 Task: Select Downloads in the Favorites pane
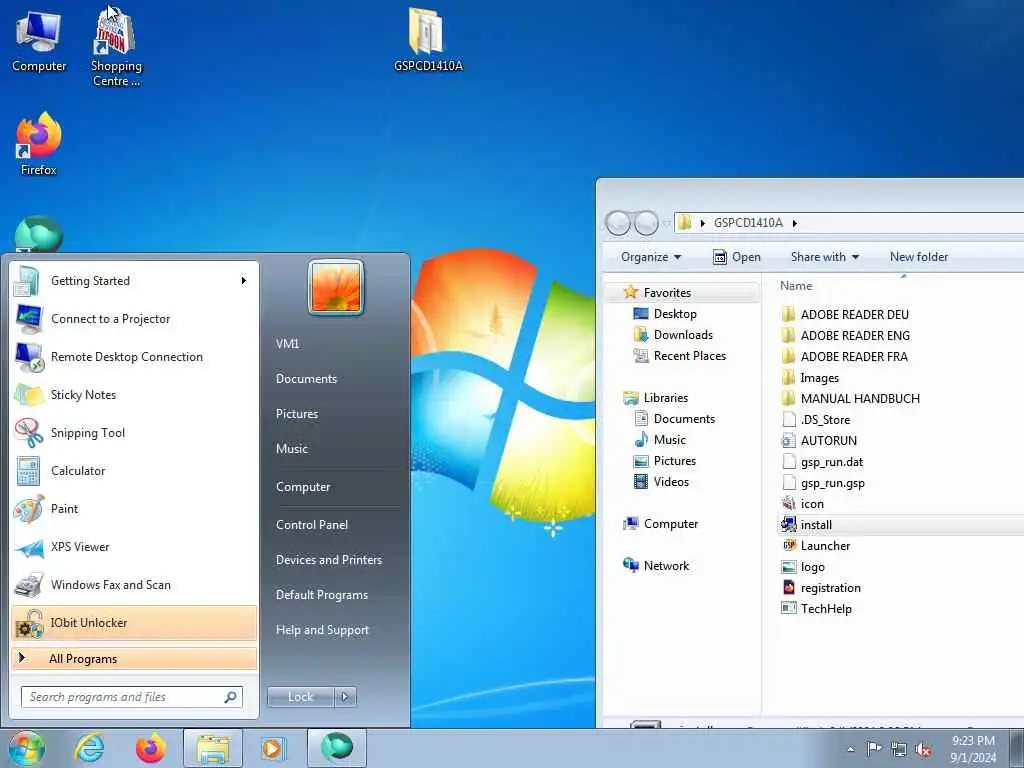point(673,335)
